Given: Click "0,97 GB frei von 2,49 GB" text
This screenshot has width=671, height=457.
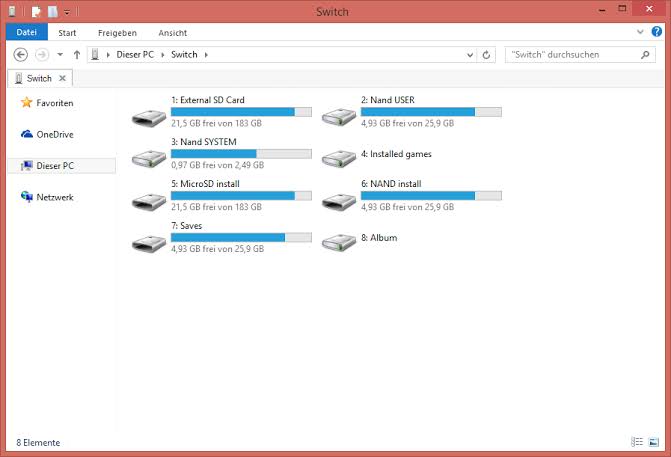Looking at the screenshot, I should [x=217, y=165].
